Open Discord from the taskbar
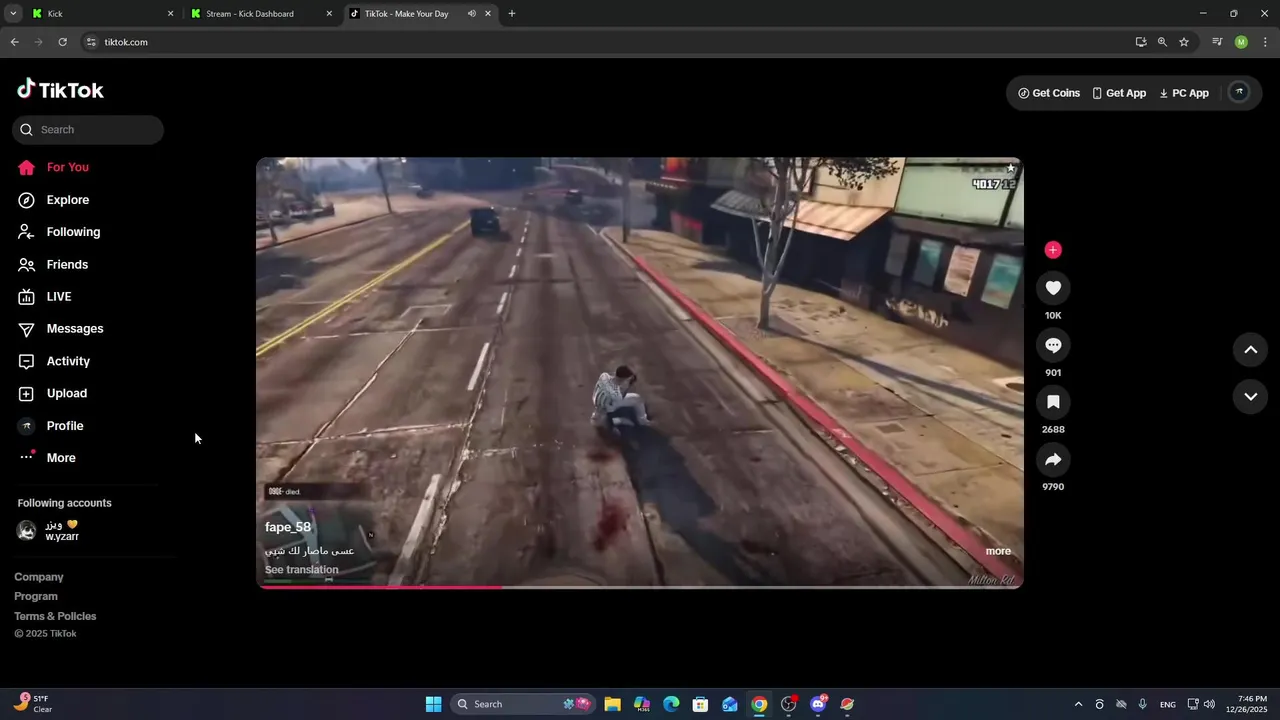Screen dimensions: 1280x720 [818, 704]
